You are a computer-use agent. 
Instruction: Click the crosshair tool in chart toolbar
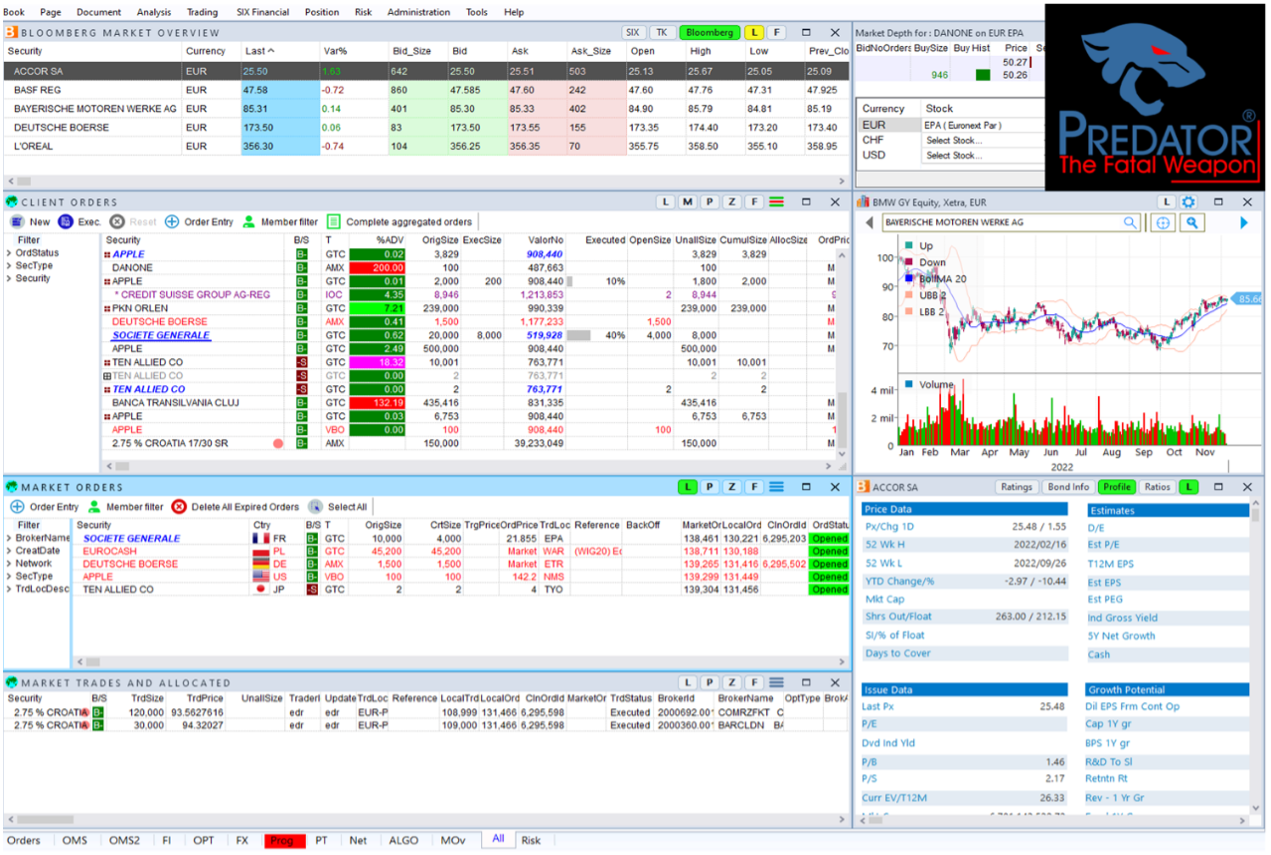coord(1163,223)
